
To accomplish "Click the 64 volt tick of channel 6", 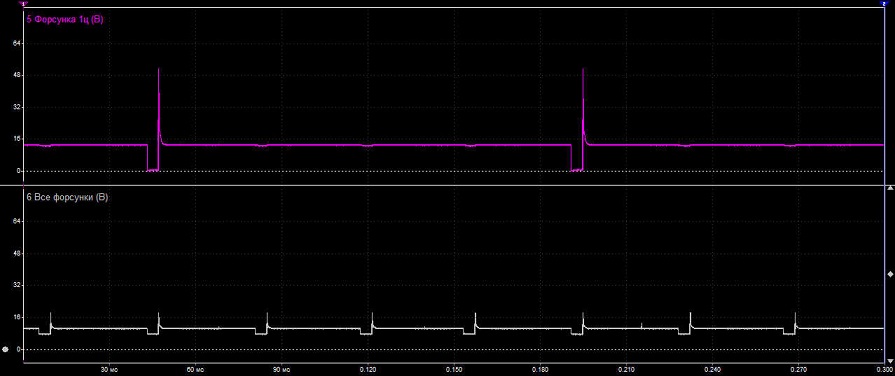I will pyautogui.click(x=17, y=221).
